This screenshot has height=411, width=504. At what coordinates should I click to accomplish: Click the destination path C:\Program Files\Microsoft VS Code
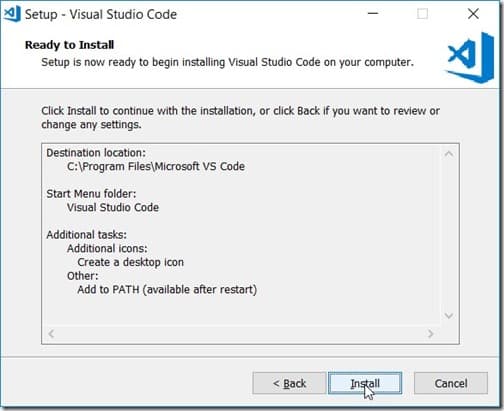click(156, 166)
